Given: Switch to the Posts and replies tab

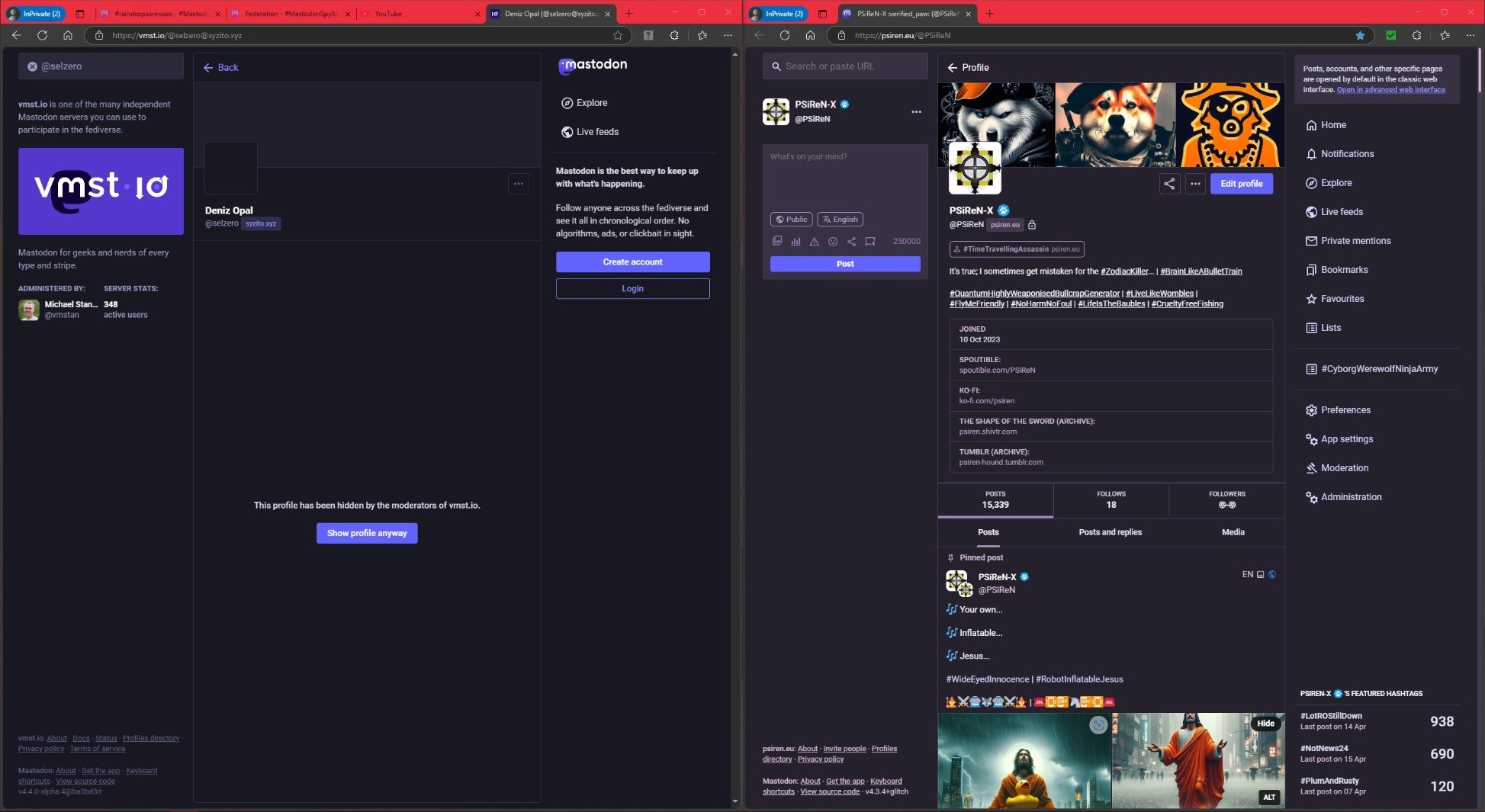Looking at the screenshot, I should tap(1111, 532).
